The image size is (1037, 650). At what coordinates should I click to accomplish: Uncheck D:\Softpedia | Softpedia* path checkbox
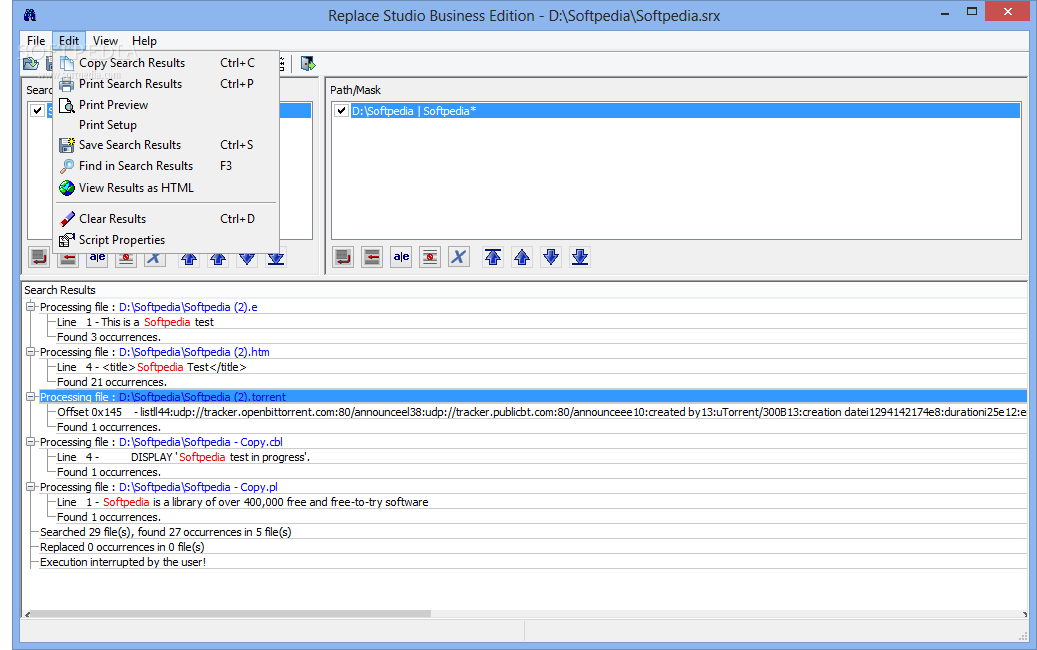[x=341, y=110]
